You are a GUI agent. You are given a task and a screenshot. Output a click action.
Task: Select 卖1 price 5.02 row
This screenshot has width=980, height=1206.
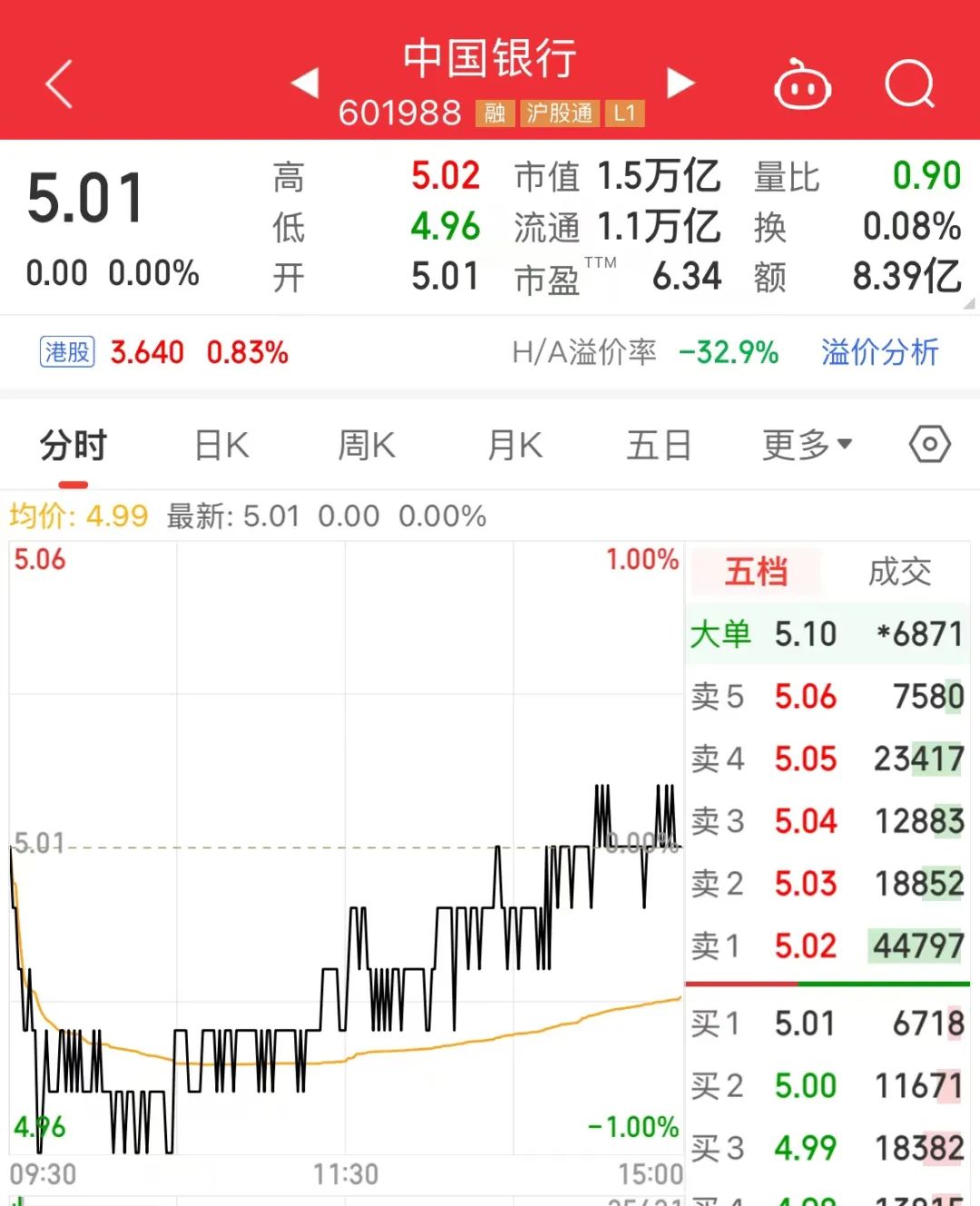(828, 946)
